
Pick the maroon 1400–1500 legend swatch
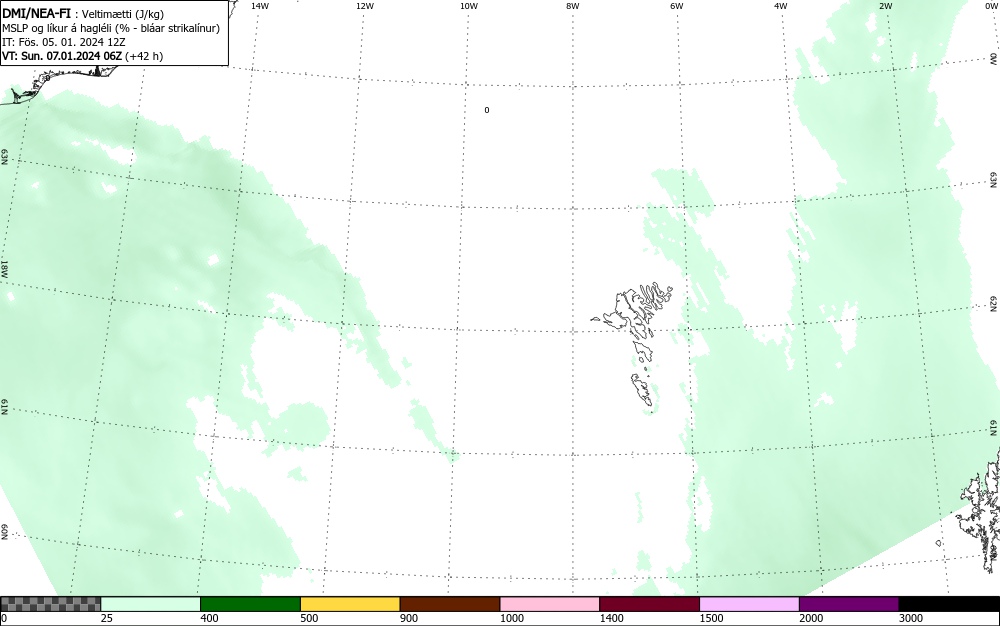click(649, 604)
